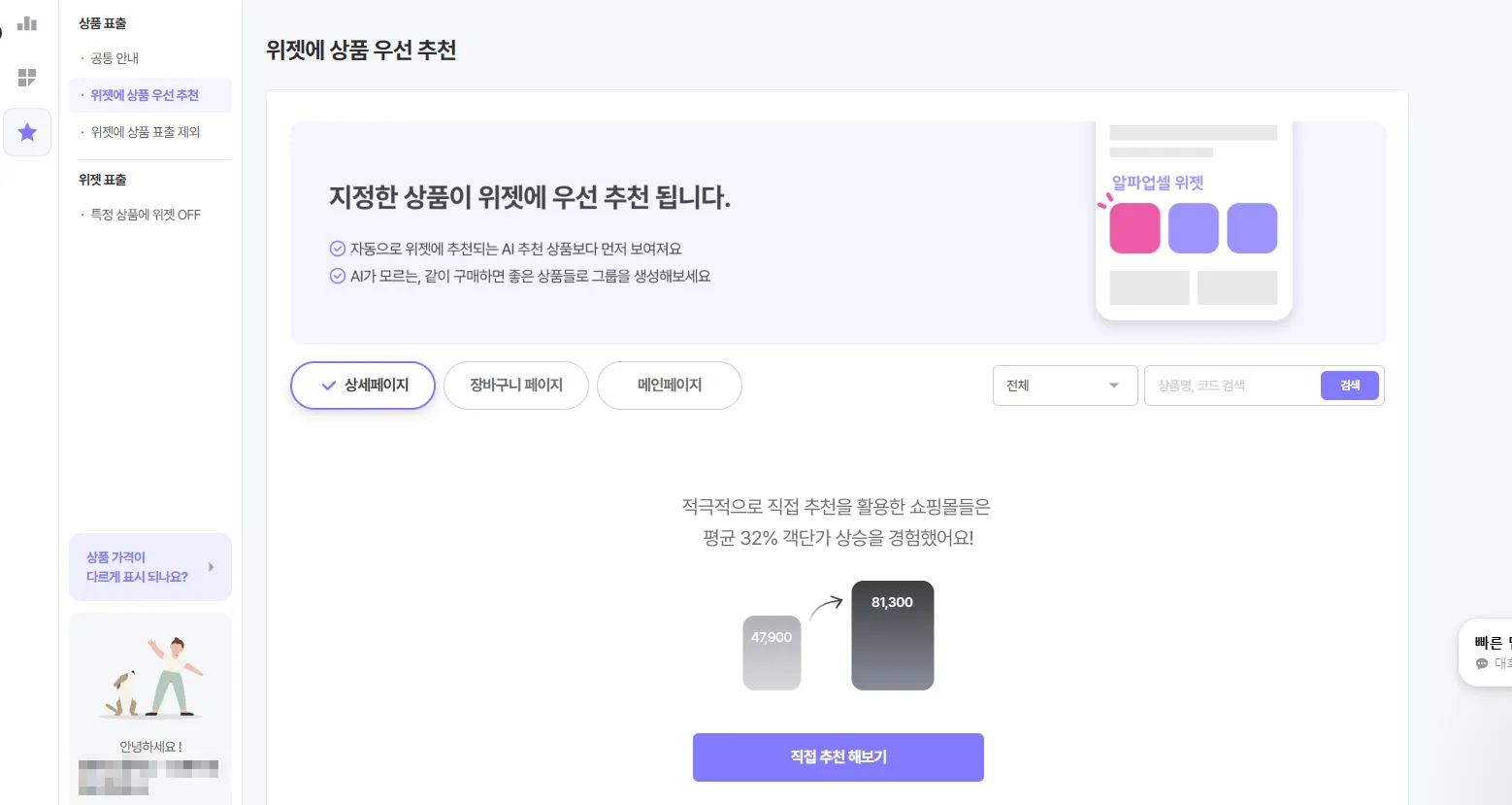Click the 직접 추천 해보기 button
Viewport: 1512px width, 805px height.
click(x=838, y=757)
